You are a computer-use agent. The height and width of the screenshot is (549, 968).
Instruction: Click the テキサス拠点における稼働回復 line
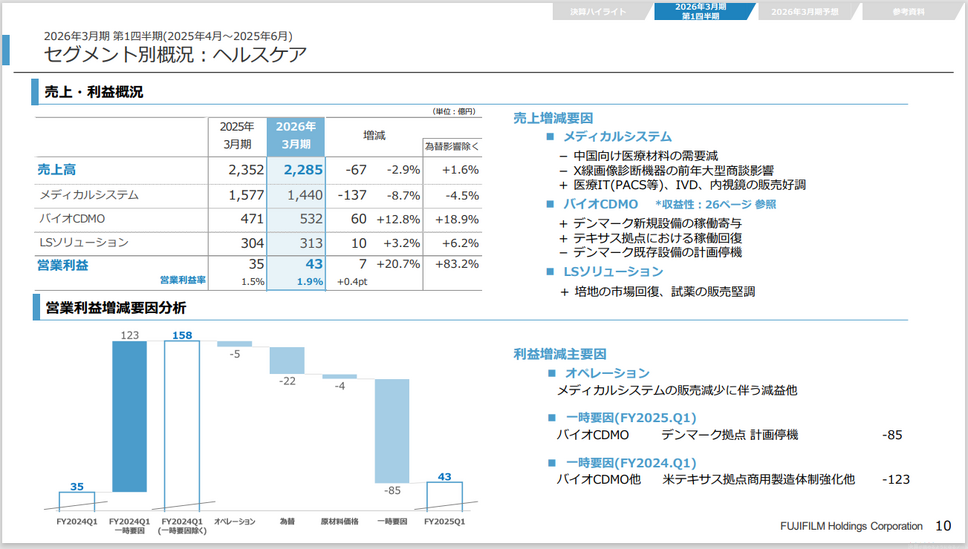(657, 238)
